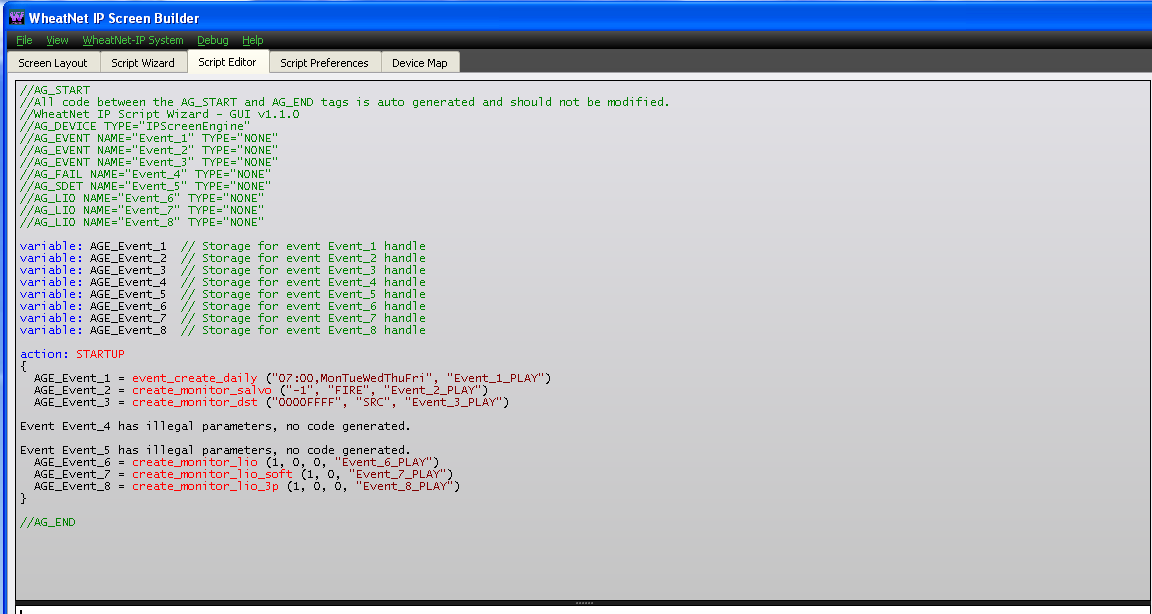This screenshot has width=1152, height=614.
Task: Open the Debug menu
Action: [213, 40]
